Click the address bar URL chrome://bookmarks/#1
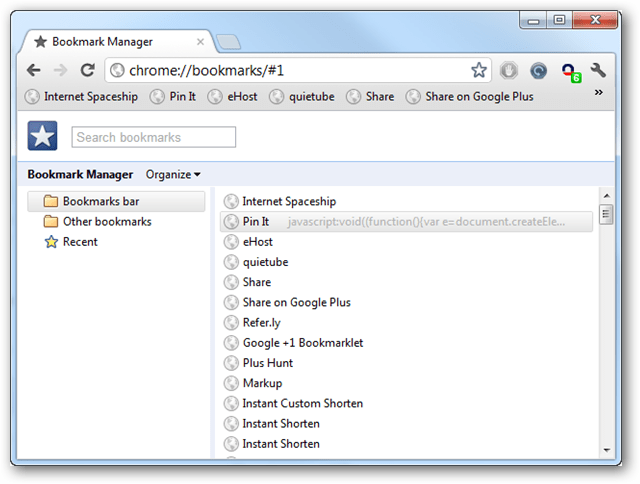This screenshot has width=640, height=484. pos(207,71)
